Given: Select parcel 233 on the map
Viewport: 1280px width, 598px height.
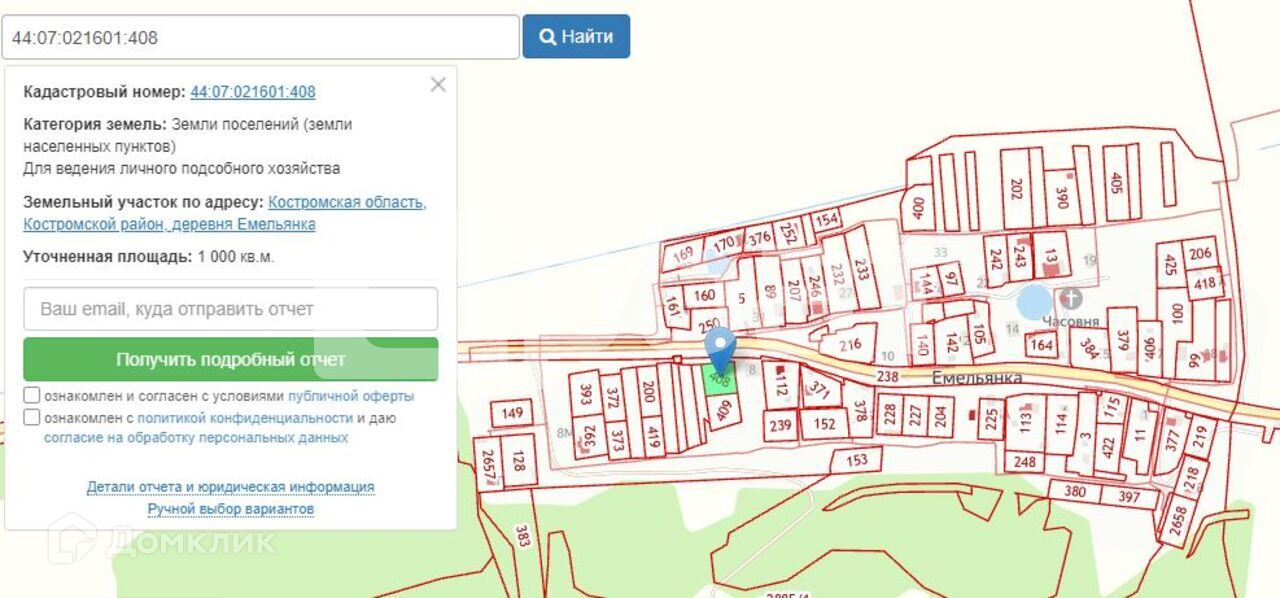Looking at the screenshot, I should [862, 268].
